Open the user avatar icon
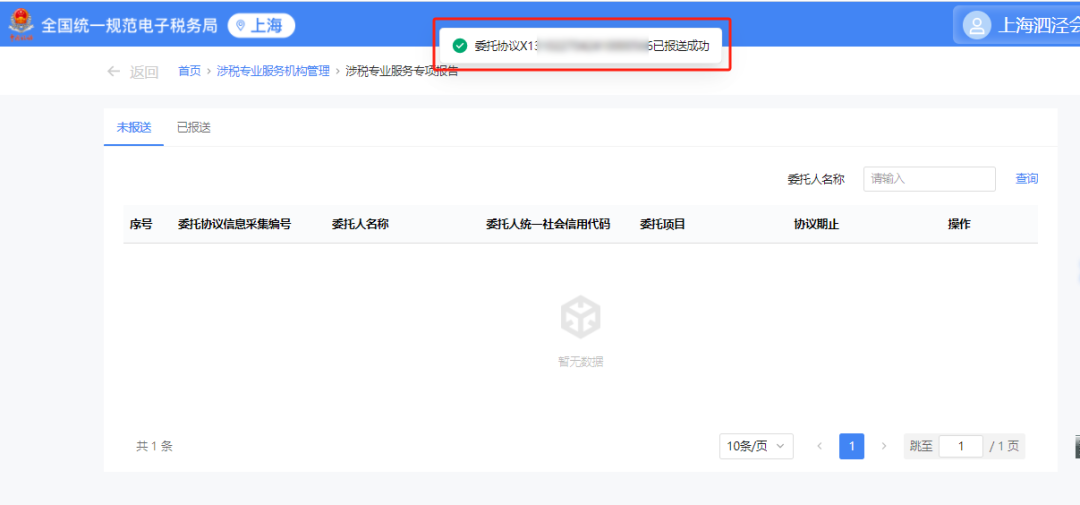Image resolution: width=1080 pixels, height=505 pixels. pyautogui.click(x=977, y=25)
